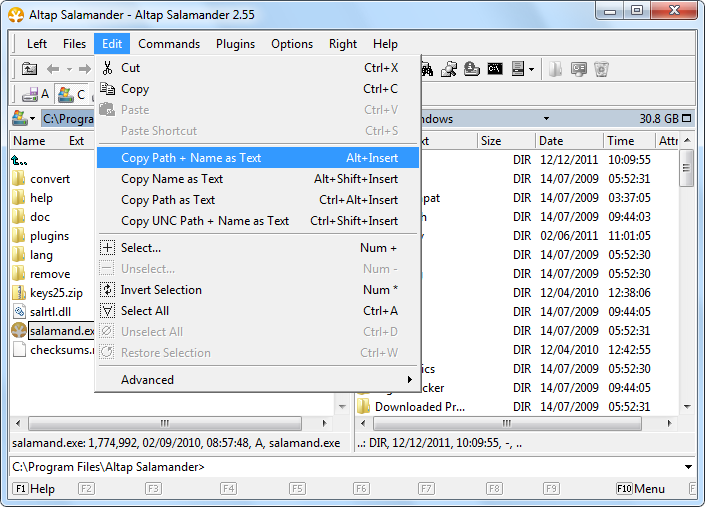Click the checksums file icon
Viewport: 705px width, 507px height.
18,349
